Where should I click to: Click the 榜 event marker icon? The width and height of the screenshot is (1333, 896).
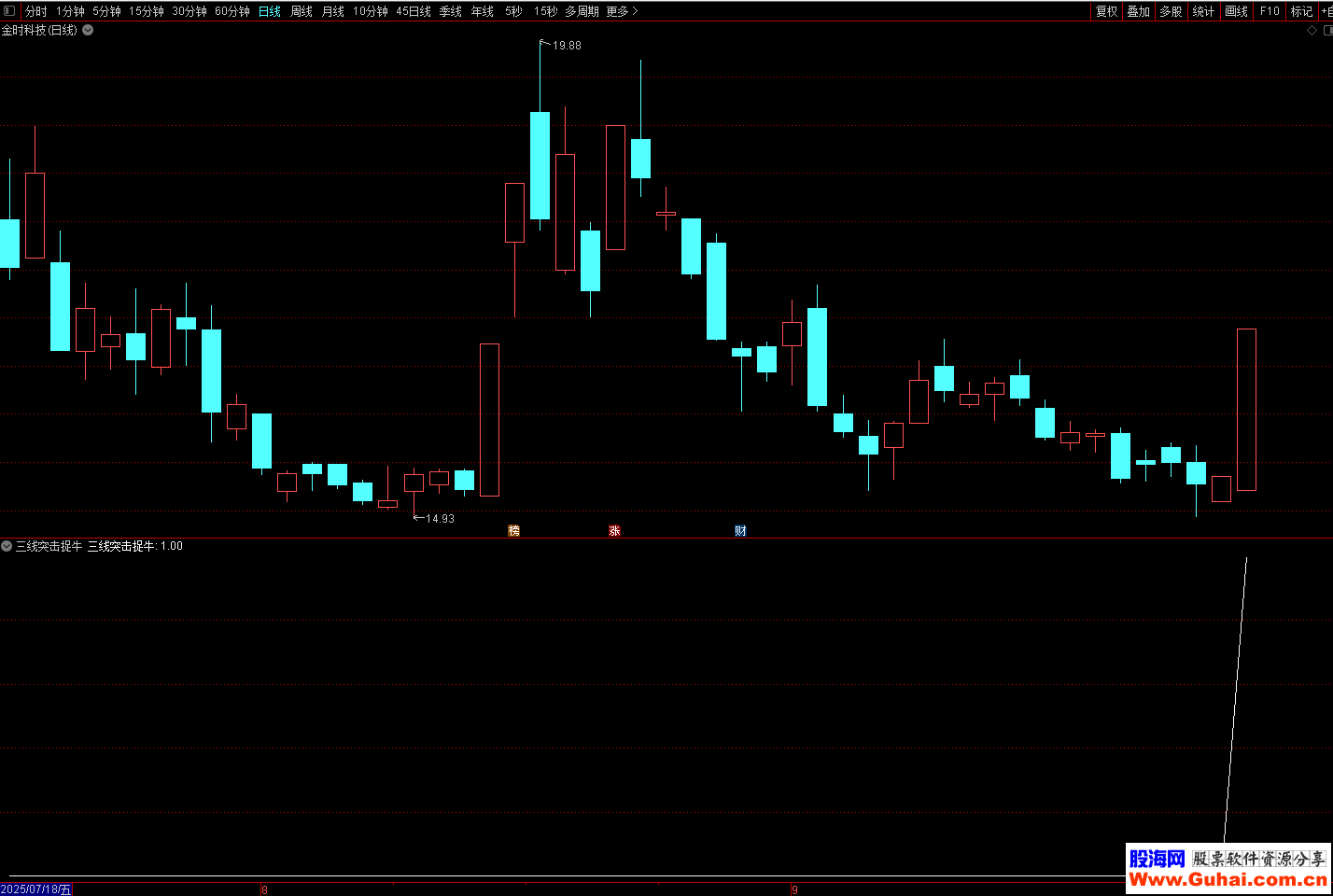513,530
